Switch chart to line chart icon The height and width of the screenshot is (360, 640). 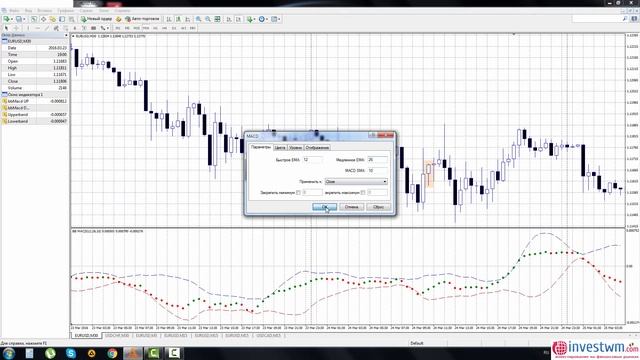point(188,19)
